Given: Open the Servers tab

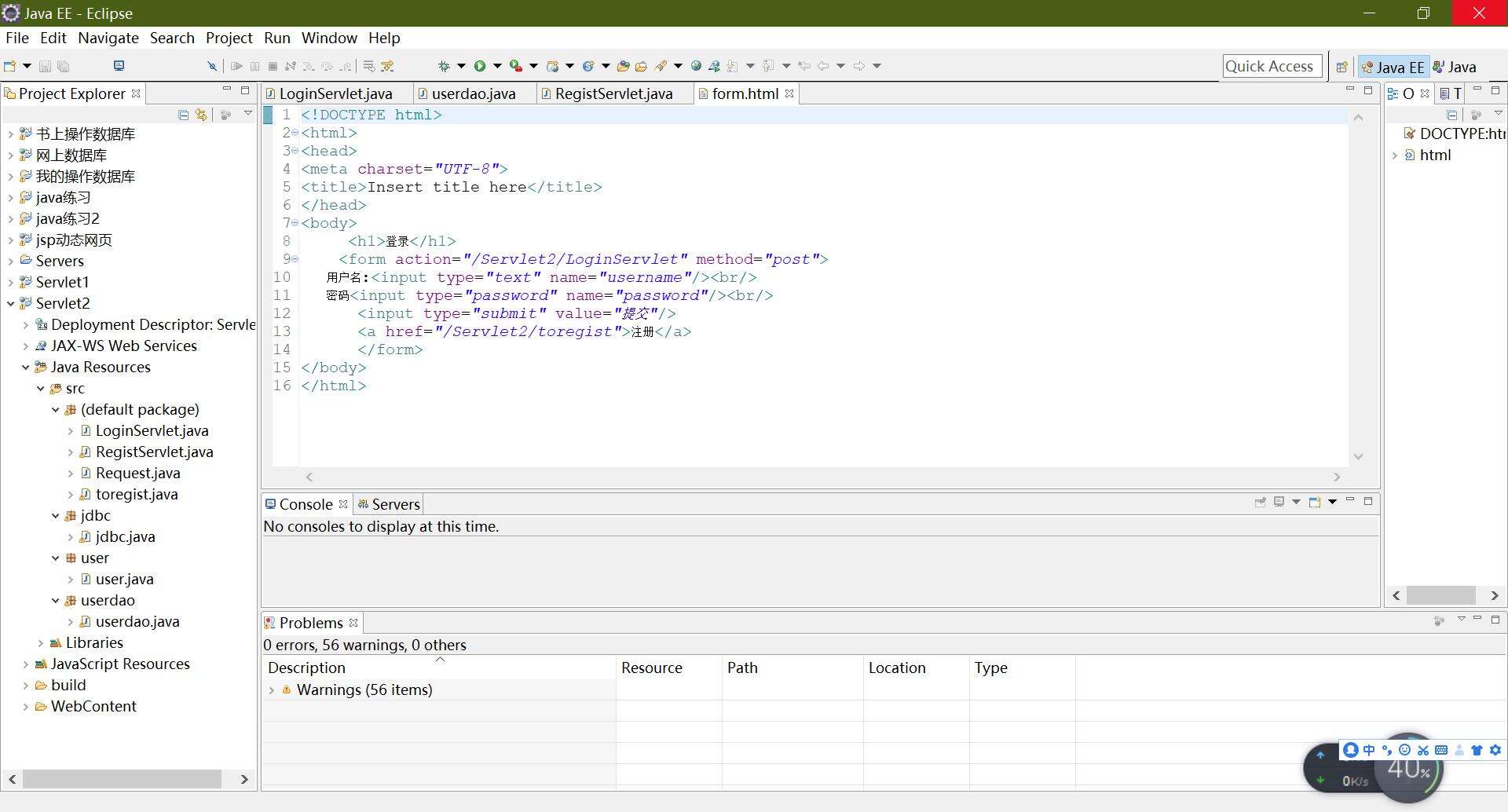Looking at the screenshot, I should tap(395, 504).
